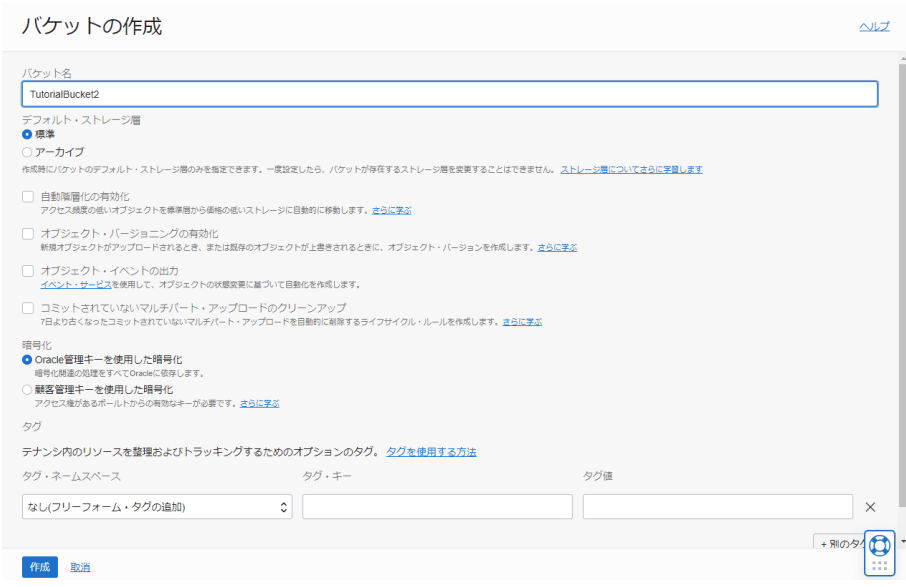The height and width of the screenshot is (587, 906).
Task: Click the タグを使用する方法 link
Action: [432, 451]
